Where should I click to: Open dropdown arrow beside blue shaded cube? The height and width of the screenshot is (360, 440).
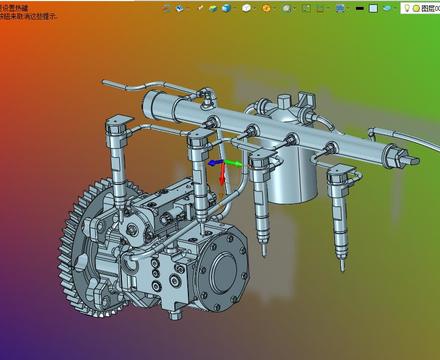click(x=235, y=9)
